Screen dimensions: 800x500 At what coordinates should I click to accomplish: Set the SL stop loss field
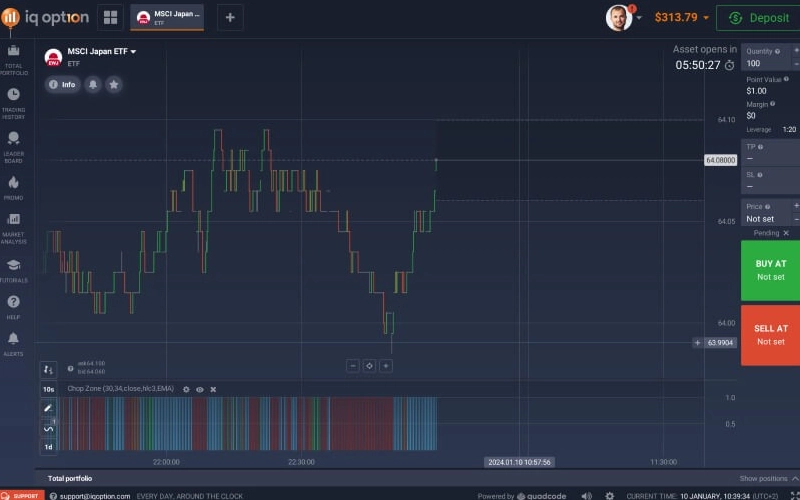coord(770,181)
